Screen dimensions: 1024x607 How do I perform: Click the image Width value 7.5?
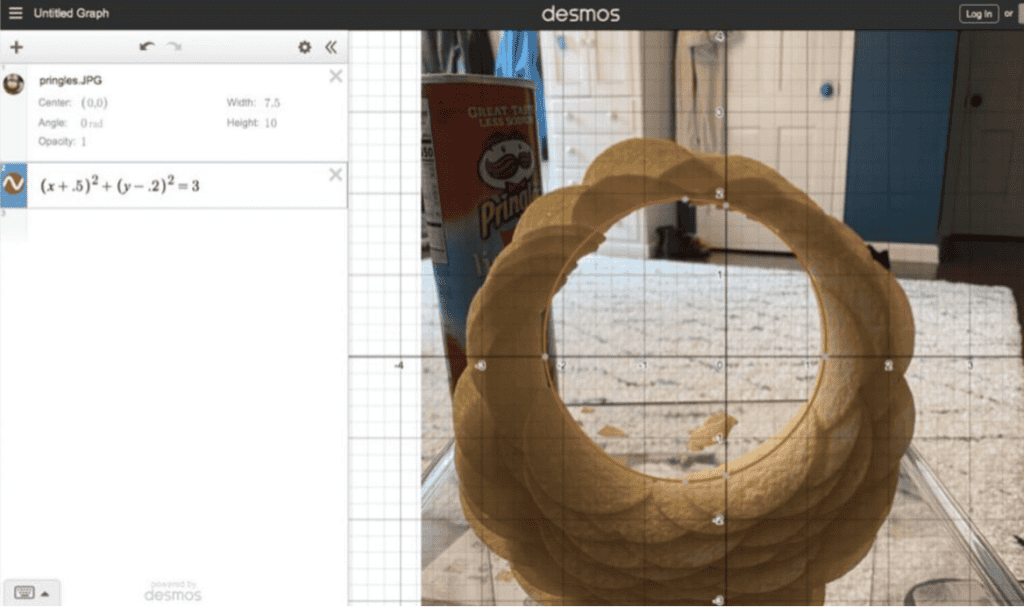271,103
